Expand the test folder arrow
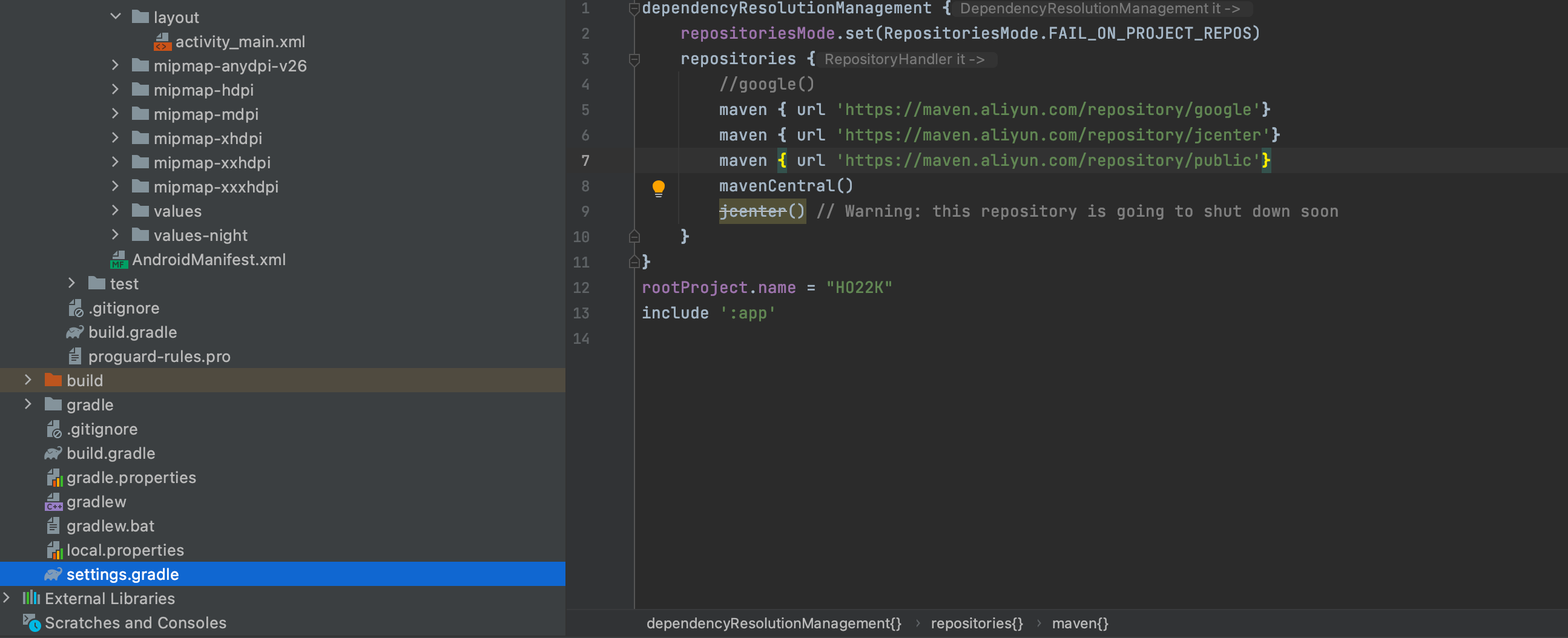The image size is (1568, 638). (72, 283)
